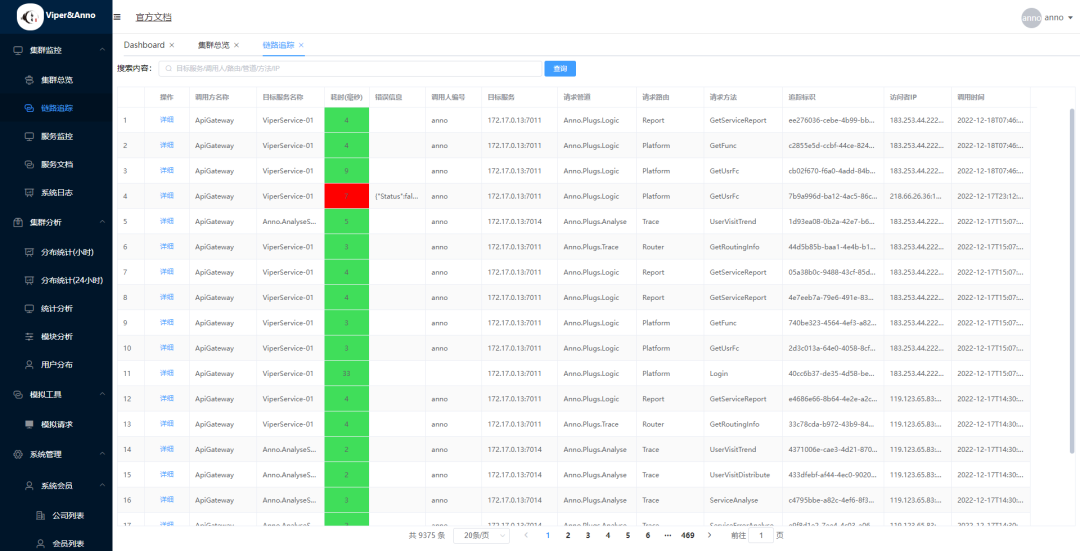
Task: Go to page 6
Action: click(x=647, y=535)
